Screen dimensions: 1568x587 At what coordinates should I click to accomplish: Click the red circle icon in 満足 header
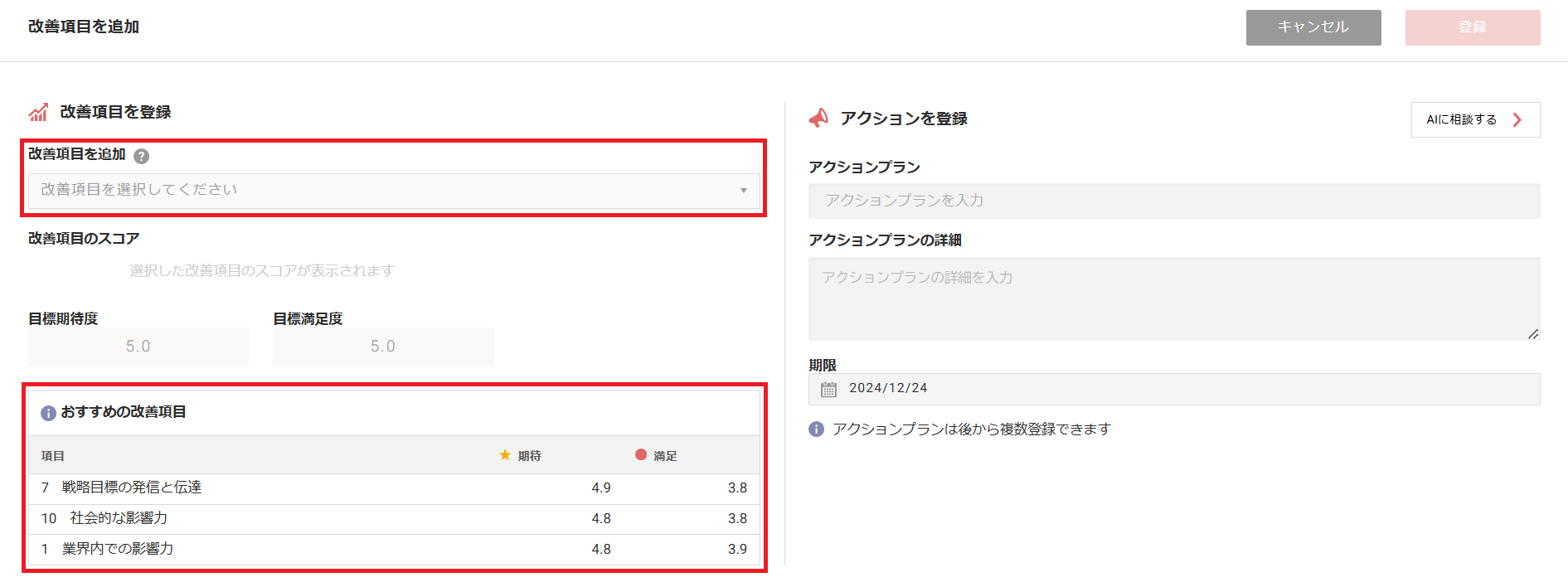641,454
